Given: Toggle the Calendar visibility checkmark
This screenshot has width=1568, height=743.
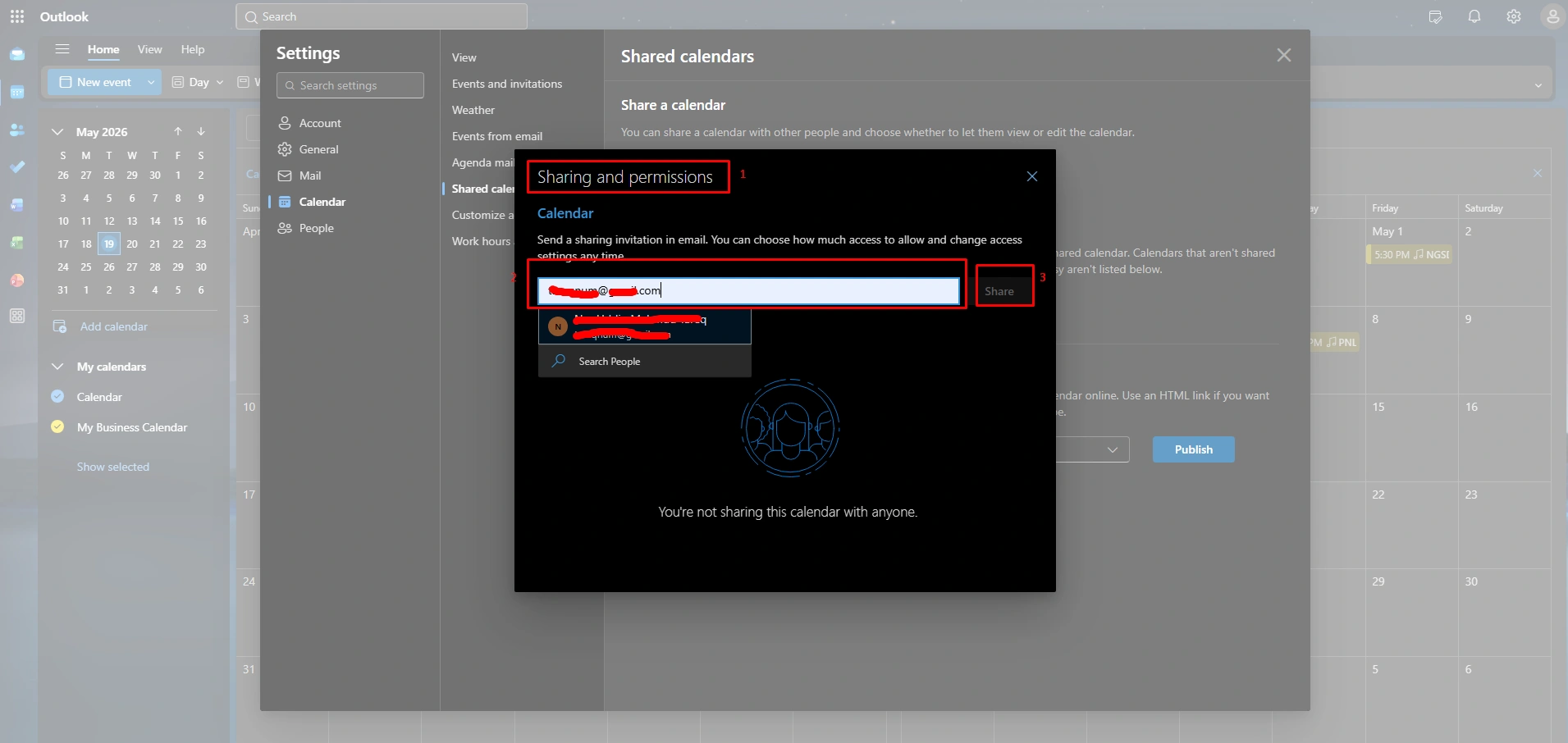Looking at the screenshot, I should (x=57, y=396).
